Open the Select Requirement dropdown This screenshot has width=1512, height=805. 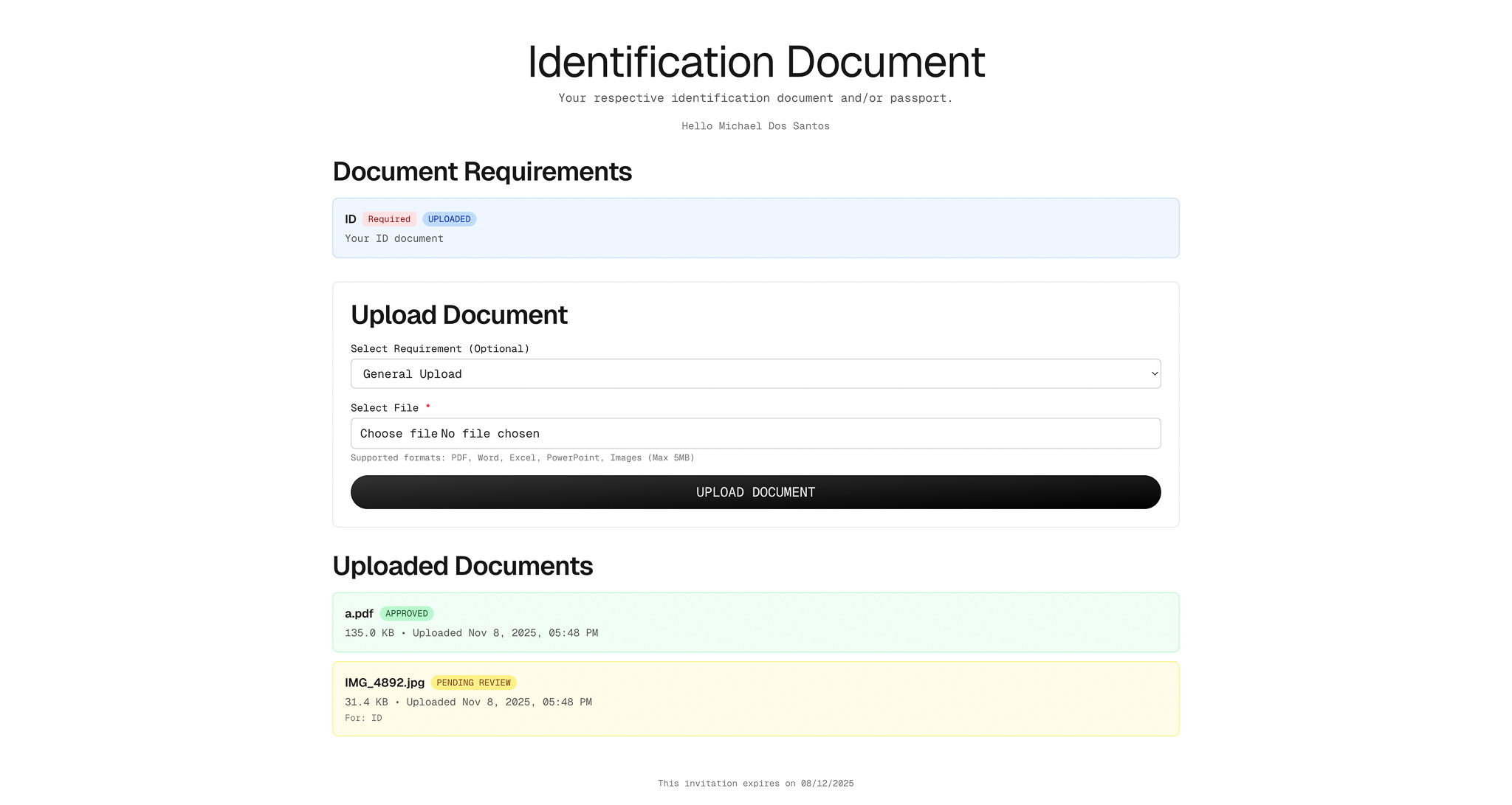[x=755, y=373]
